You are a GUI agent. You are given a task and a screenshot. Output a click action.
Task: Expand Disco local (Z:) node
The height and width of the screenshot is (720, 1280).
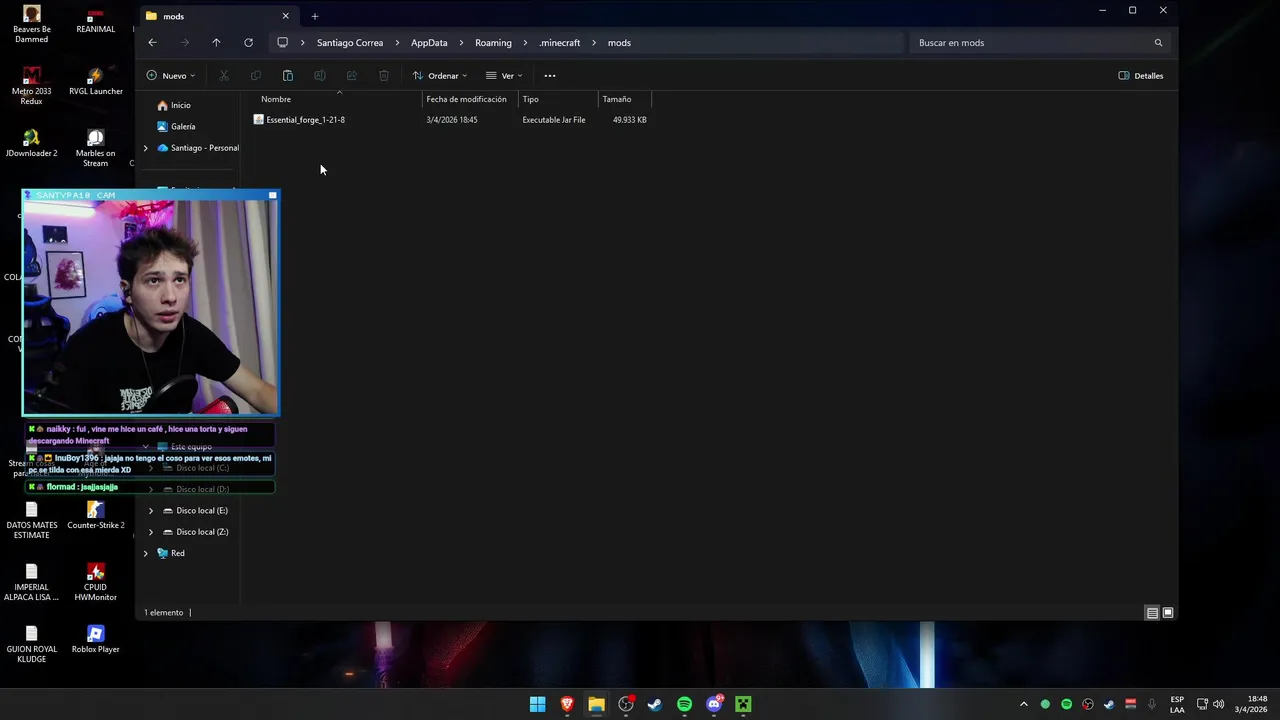click(x=151, y=532)
